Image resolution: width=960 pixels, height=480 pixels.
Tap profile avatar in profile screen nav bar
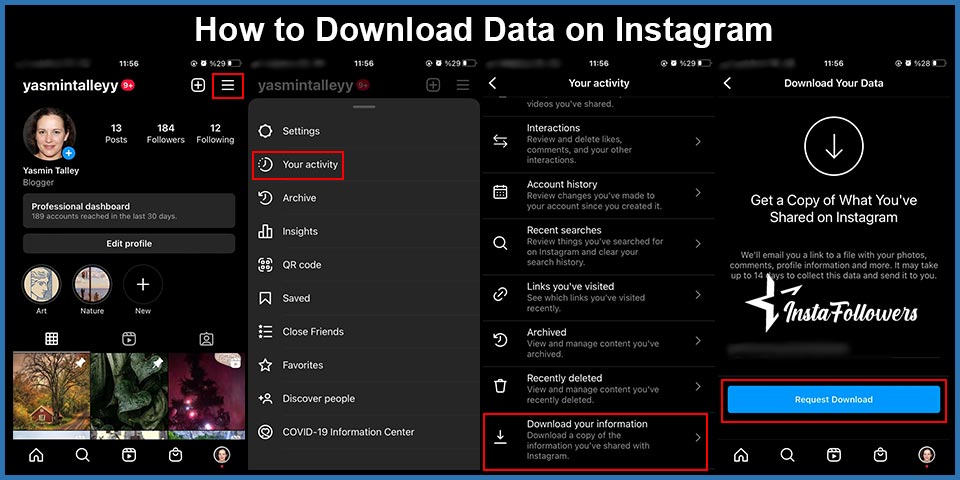pos(222,455)
